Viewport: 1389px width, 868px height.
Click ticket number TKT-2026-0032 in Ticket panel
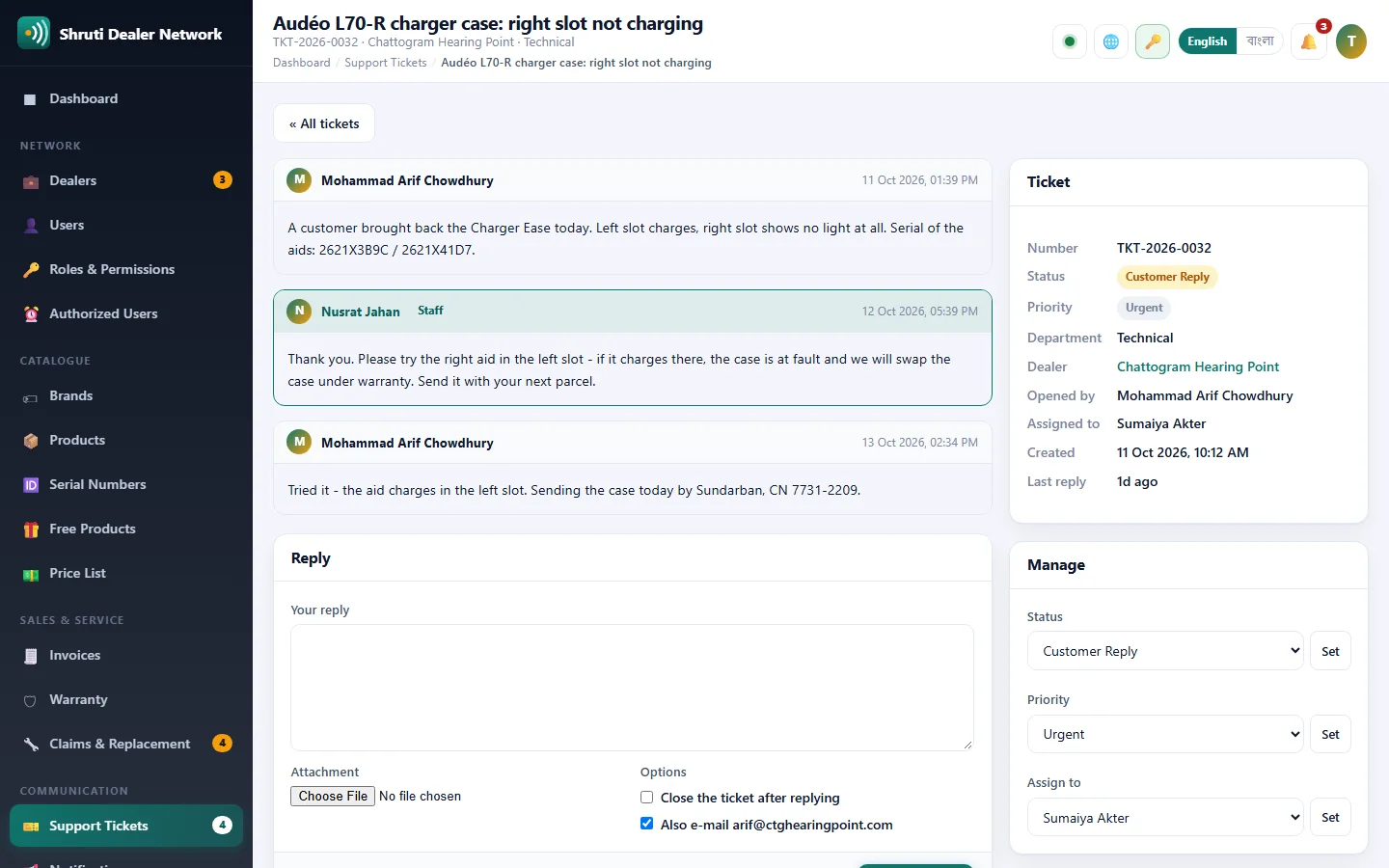click(x=1164, y=248)
